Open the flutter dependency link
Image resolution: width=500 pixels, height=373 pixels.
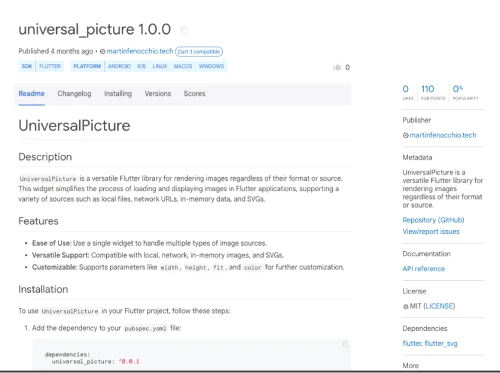click(412, 343)
